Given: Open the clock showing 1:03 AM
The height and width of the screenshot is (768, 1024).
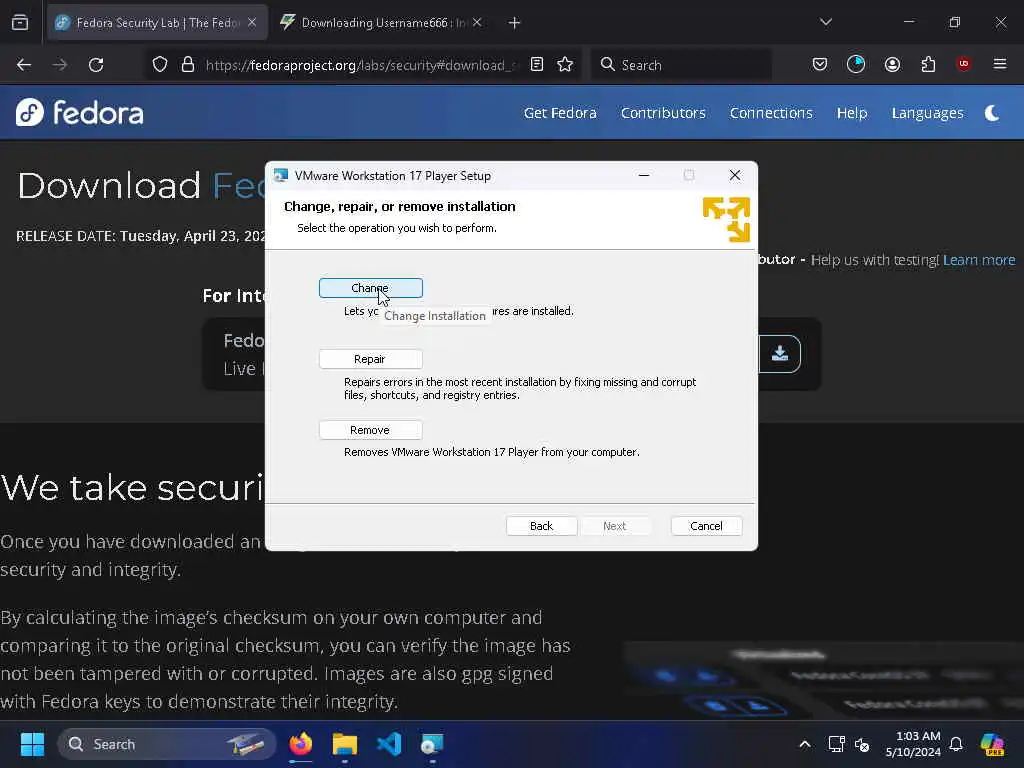Looking at the screenshot, I should (x=913, y=744).
